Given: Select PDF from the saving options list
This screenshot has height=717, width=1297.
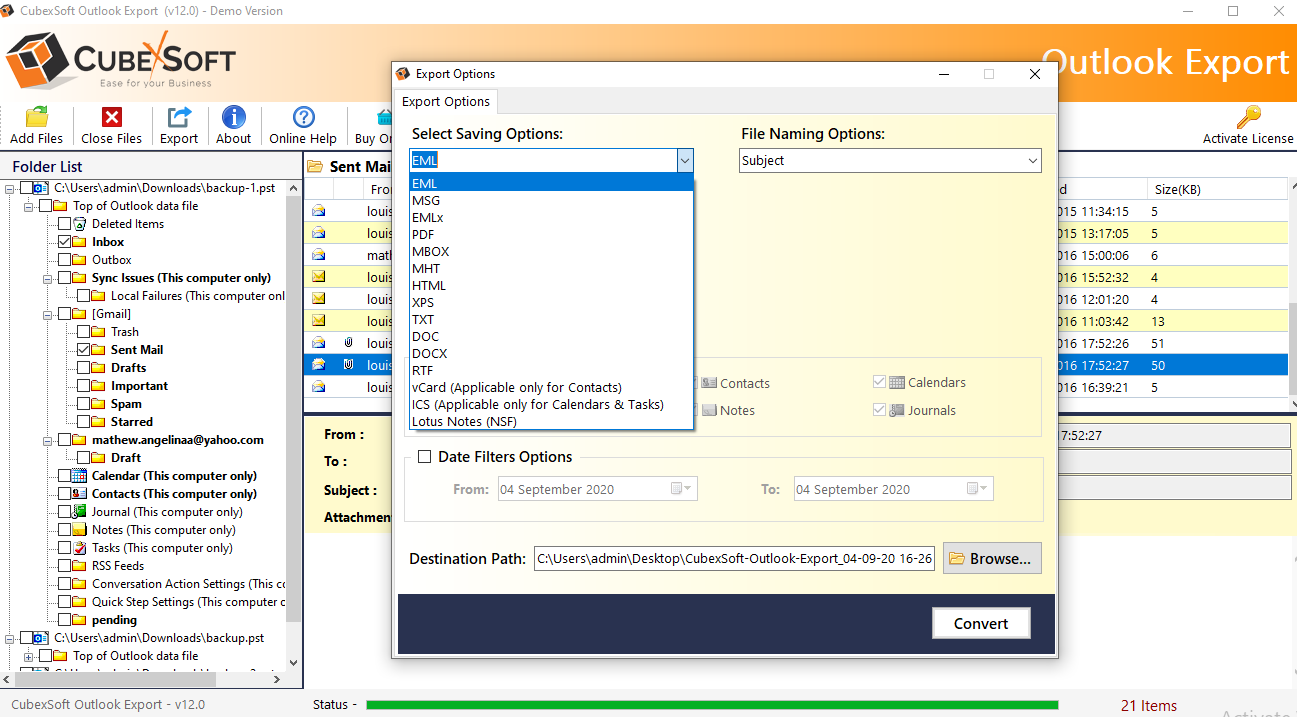Looking at the screenshot, I should (423, 234).
